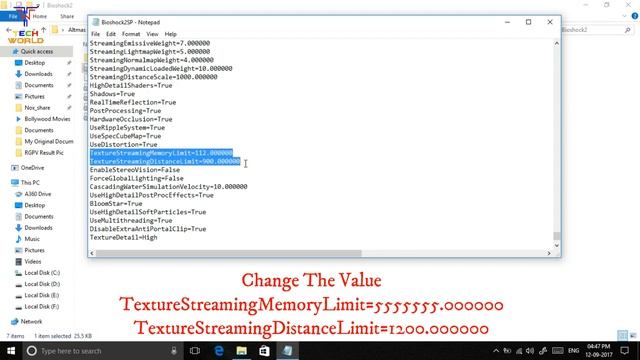
Task: Click the Notepad vertical scrollbar thumb
Action: pyautogui.click(x=557, y=236)
